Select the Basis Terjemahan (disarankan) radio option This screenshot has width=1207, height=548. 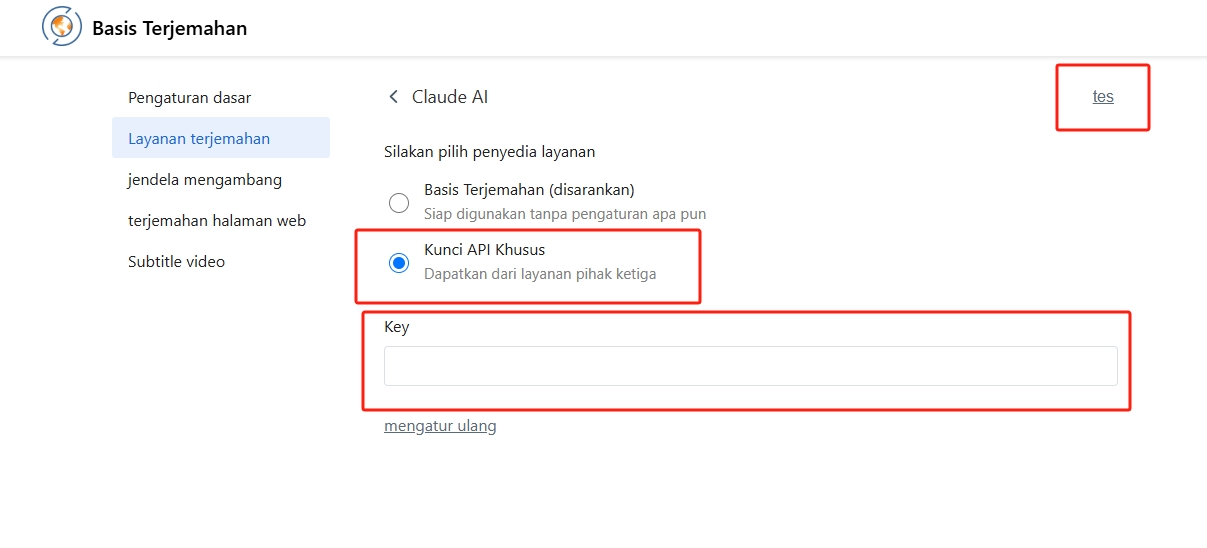(x=399, y=203)
